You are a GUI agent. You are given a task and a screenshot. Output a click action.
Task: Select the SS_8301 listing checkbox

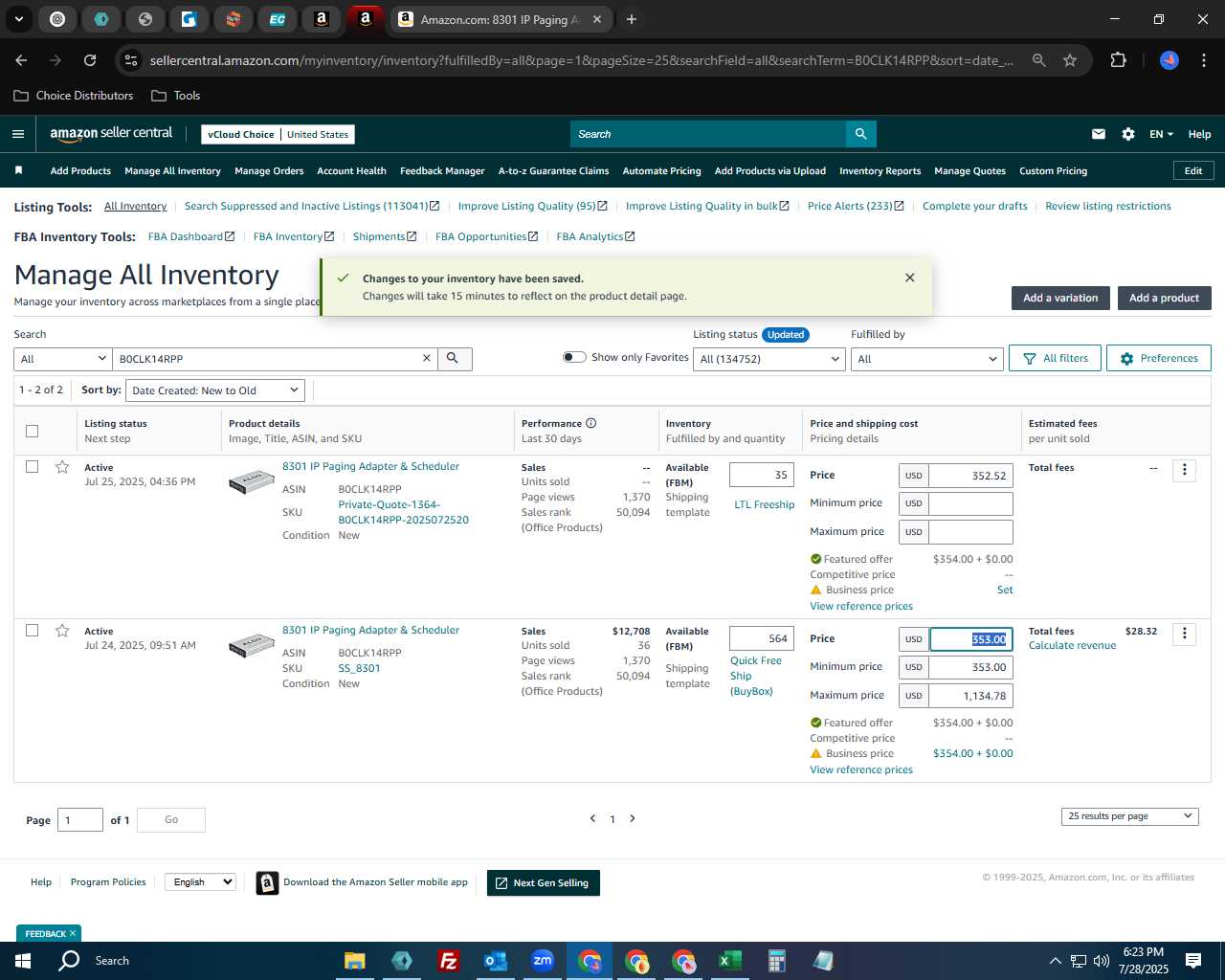pyautogui.click(x=32, y=631)
